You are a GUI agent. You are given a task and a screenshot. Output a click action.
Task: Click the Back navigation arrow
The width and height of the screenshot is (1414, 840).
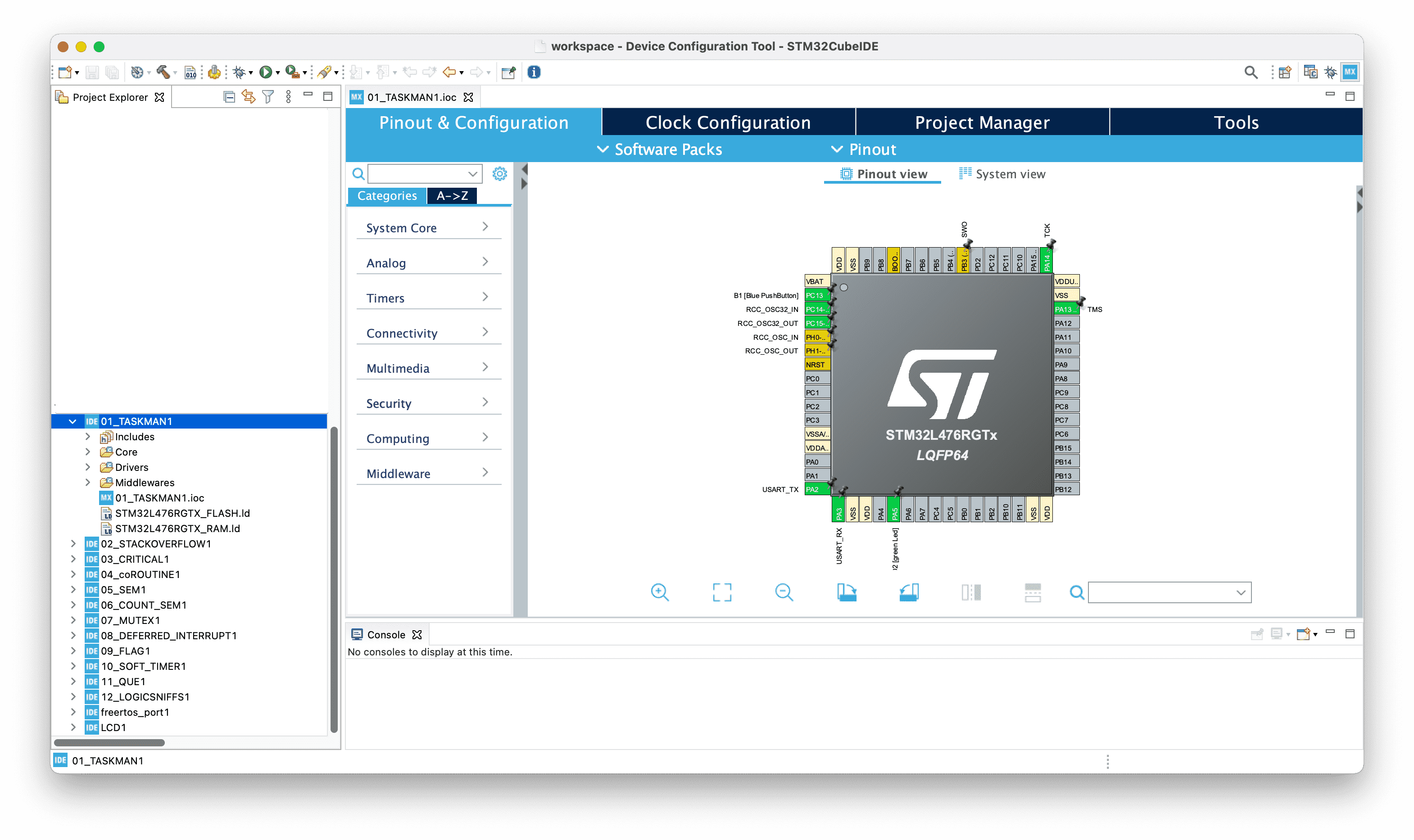(449, 72)
